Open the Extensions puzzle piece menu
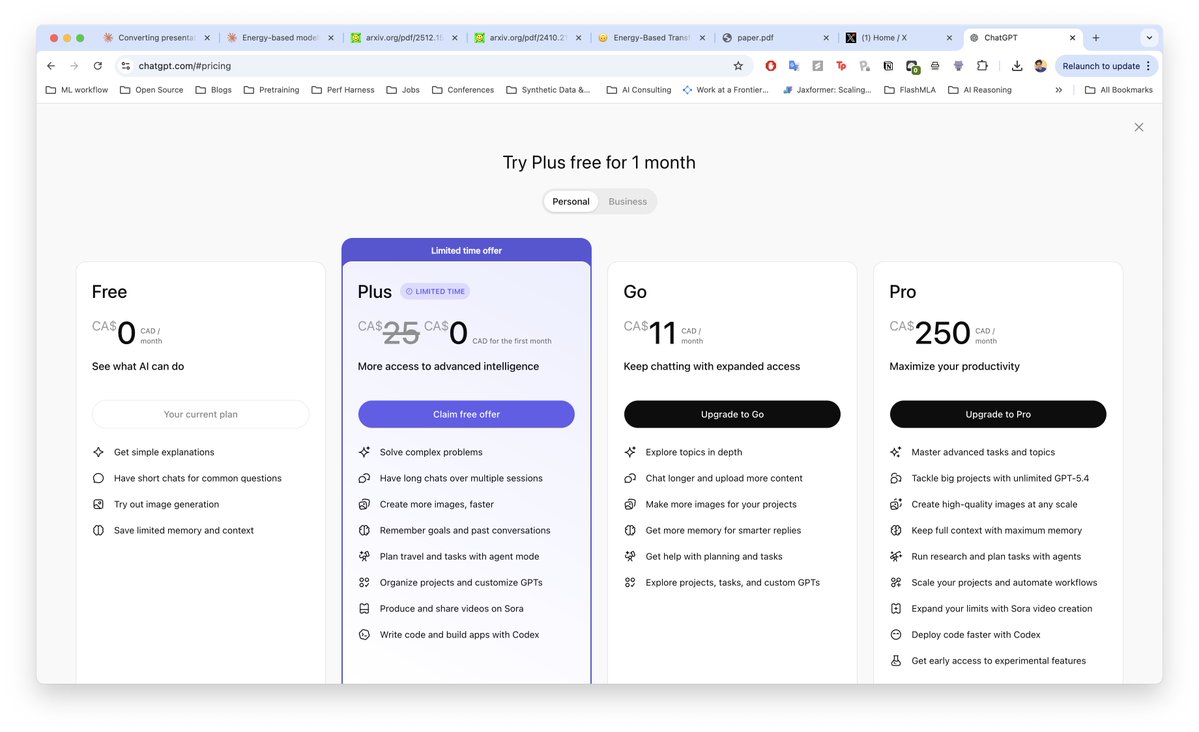Viewport: 1199px width, 732px height. coord(983,66)
